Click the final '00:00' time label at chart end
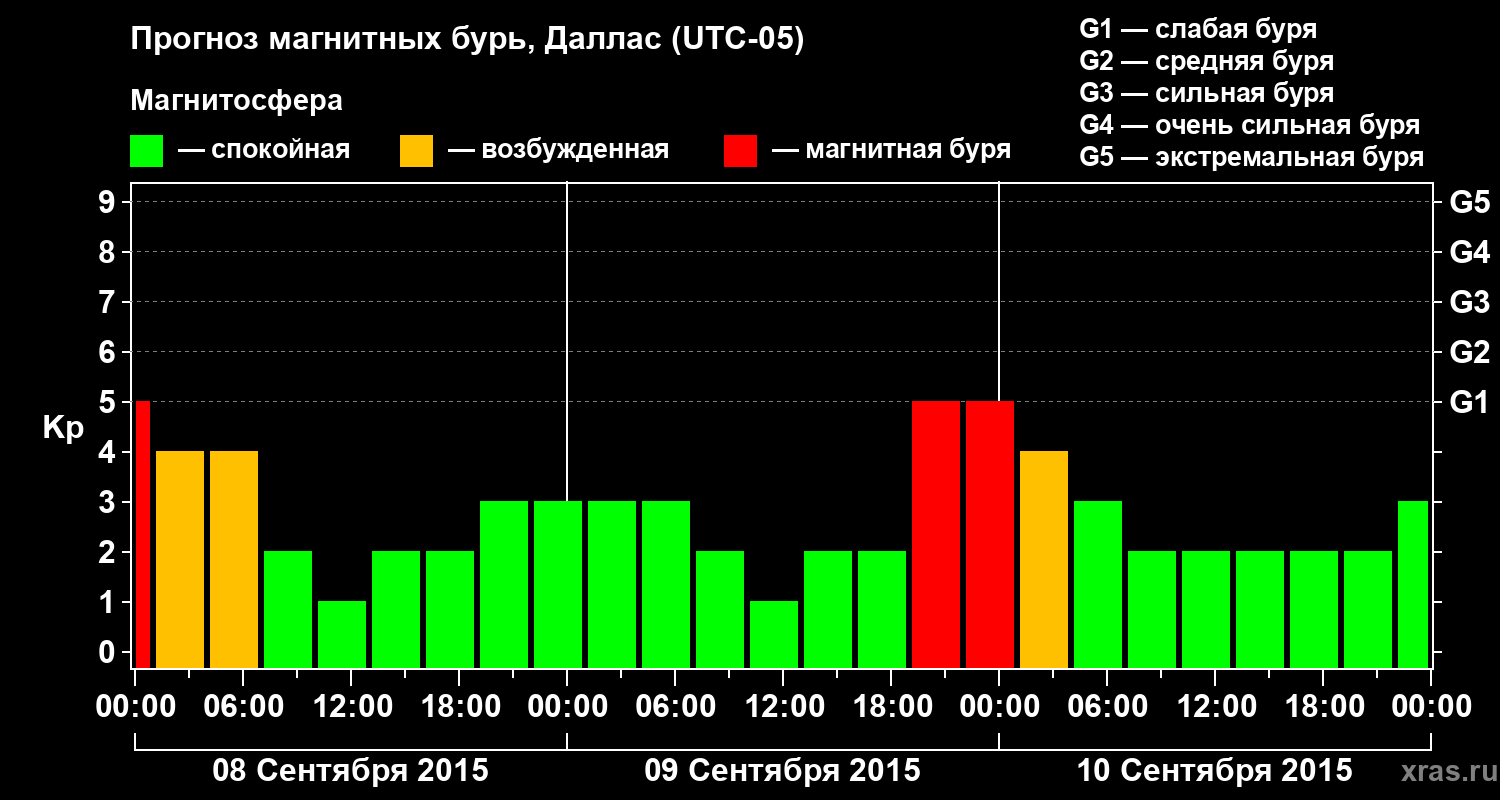Screen dimensions: 1500x800 (1431, 707)
